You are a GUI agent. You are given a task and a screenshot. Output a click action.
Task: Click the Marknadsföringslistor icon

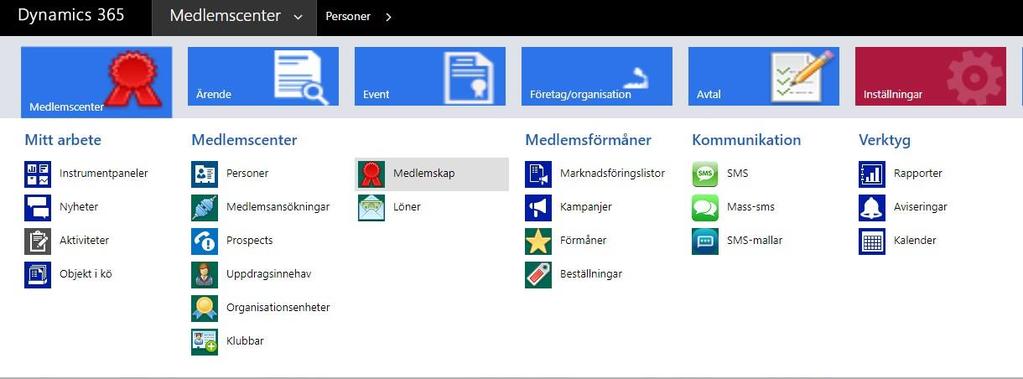538,174
